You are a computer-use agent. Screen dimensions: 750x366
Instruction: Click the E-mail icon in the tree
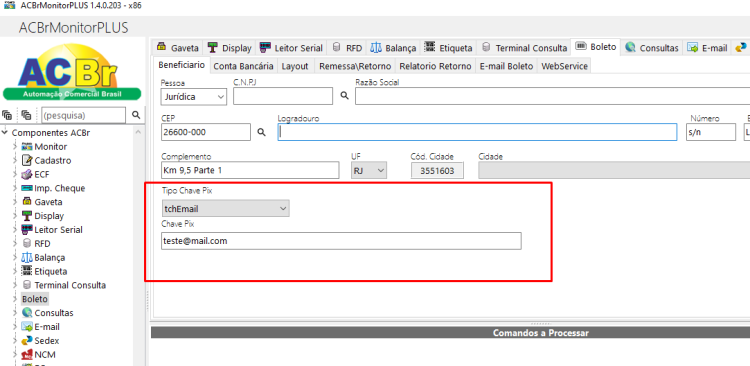(x=27, y=327)
